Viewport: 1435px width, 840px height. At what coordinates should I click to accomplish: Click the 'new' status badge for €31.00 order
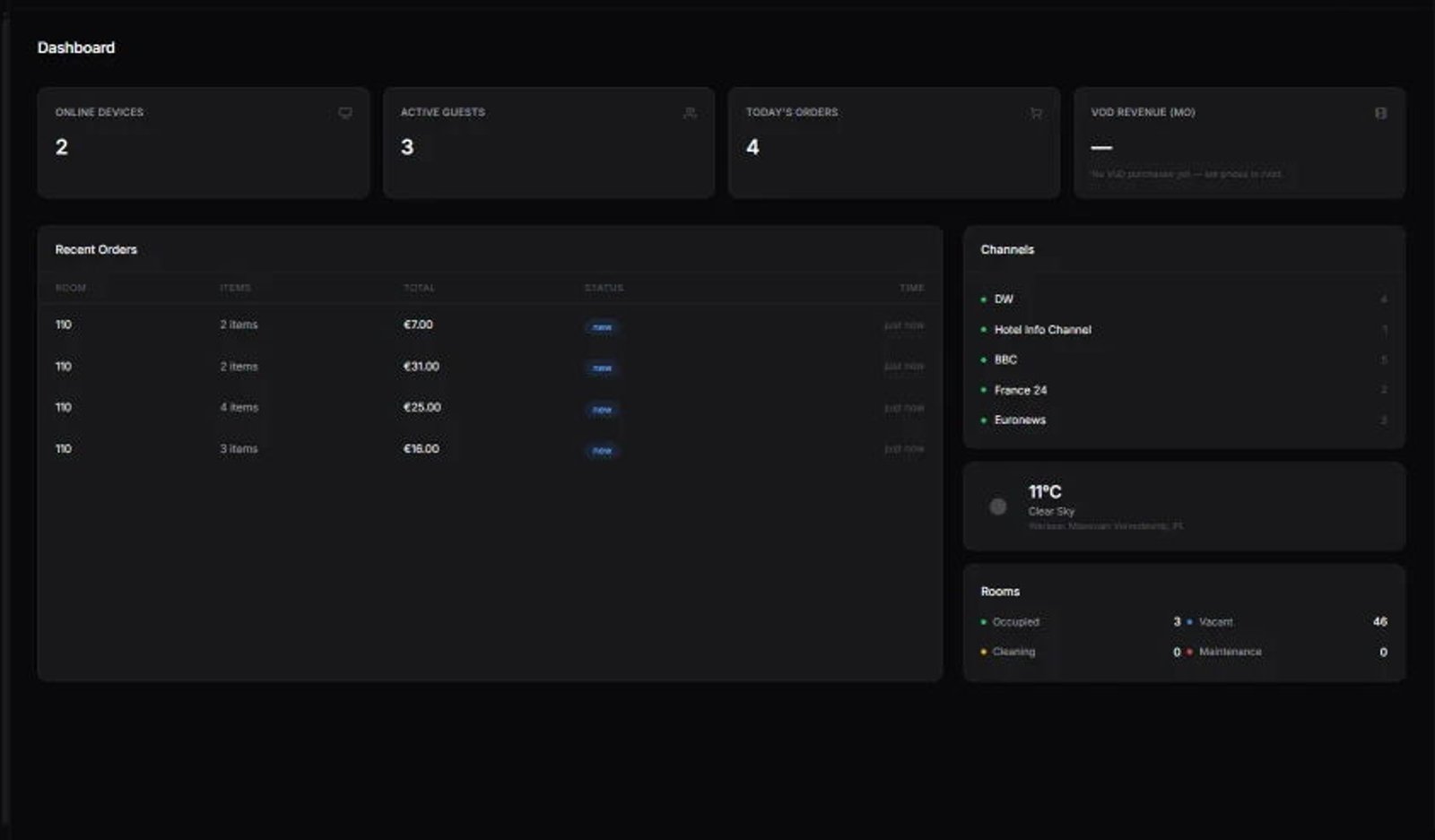tap(602, 368)
